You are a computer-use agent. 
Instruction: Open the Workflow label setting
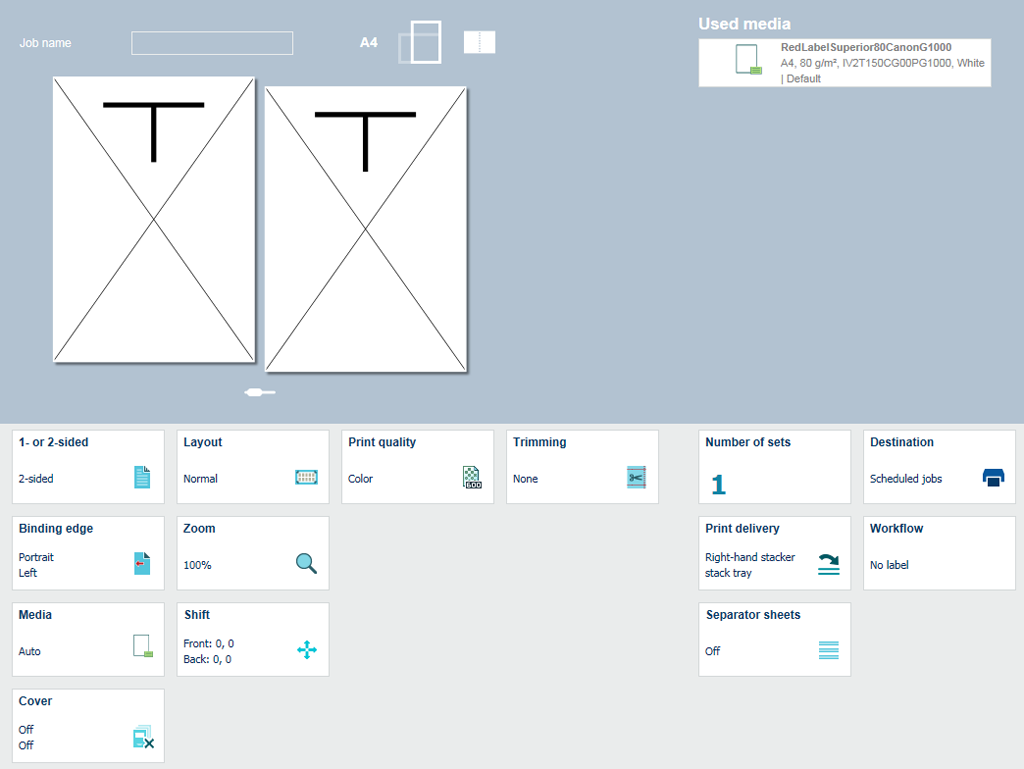938,553
